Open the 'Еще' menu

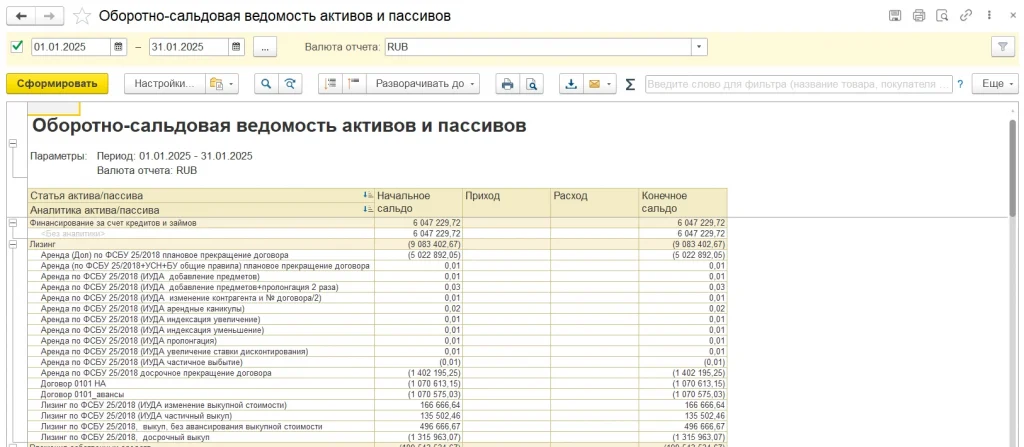[x=995, y=84]
